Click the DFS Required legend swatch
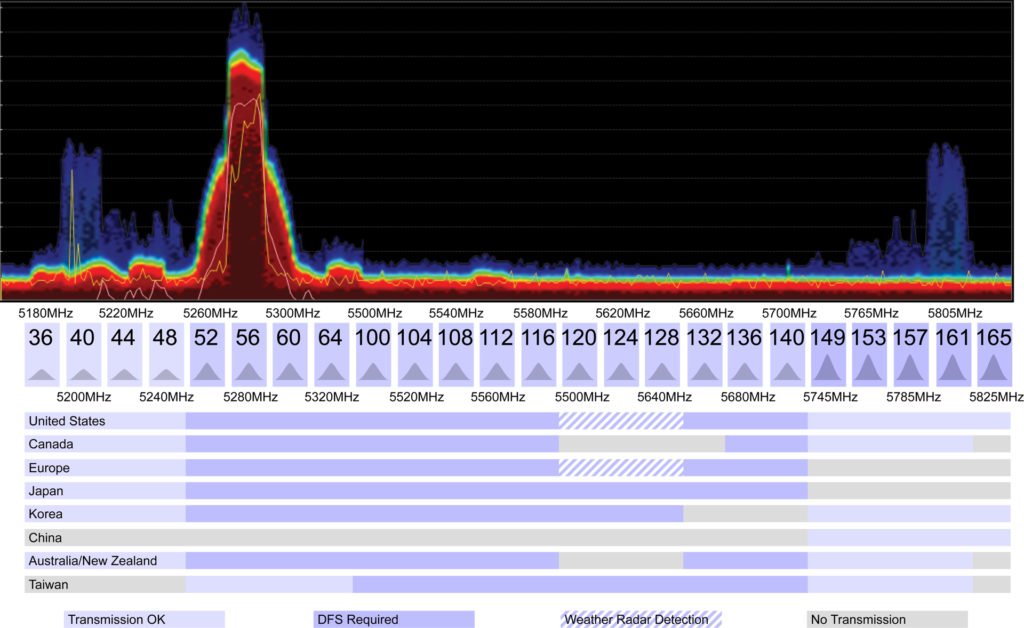 coord(393,619)
